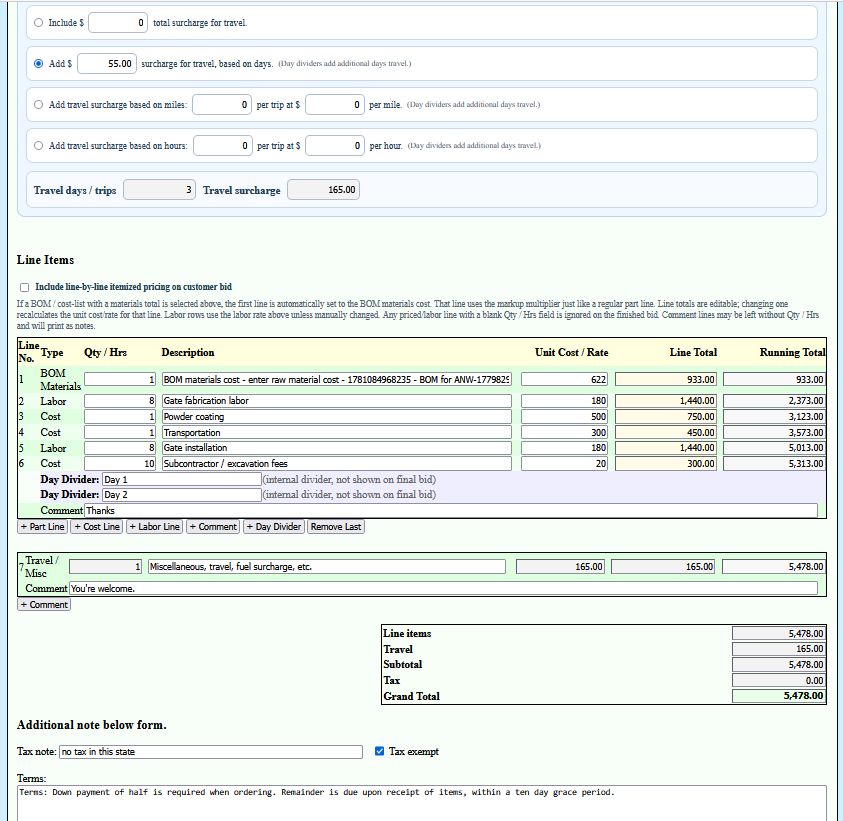843x821 pixels.
Task: Click the total travel surcharge amount field
Action: (x=118, y=23)
